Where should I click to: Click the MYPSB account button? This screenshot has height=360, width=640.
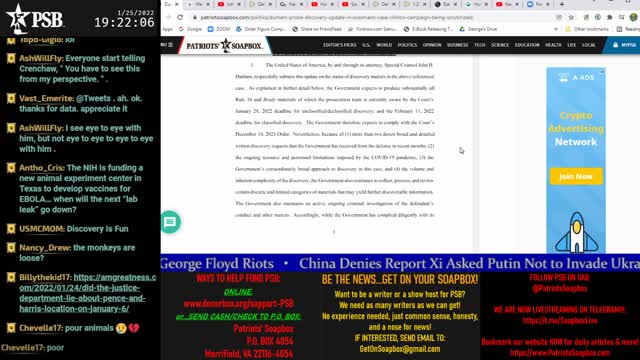click(x=624, y=45)
